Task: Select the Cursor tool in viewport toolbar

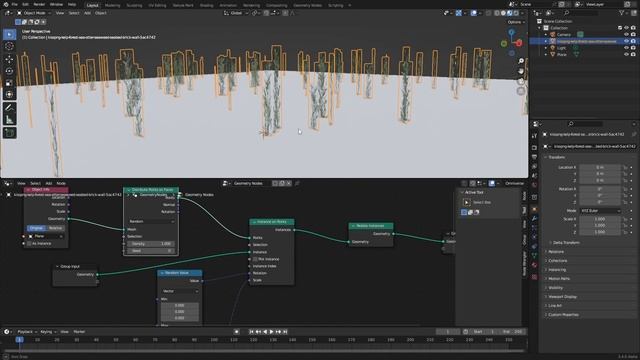Action: tap(9, 46)
